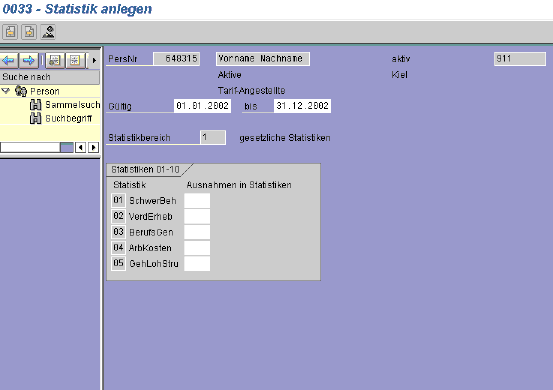Click the statistic number 04 cell
The width and height of the screenshot is (553, 390).
coord(118,248)
